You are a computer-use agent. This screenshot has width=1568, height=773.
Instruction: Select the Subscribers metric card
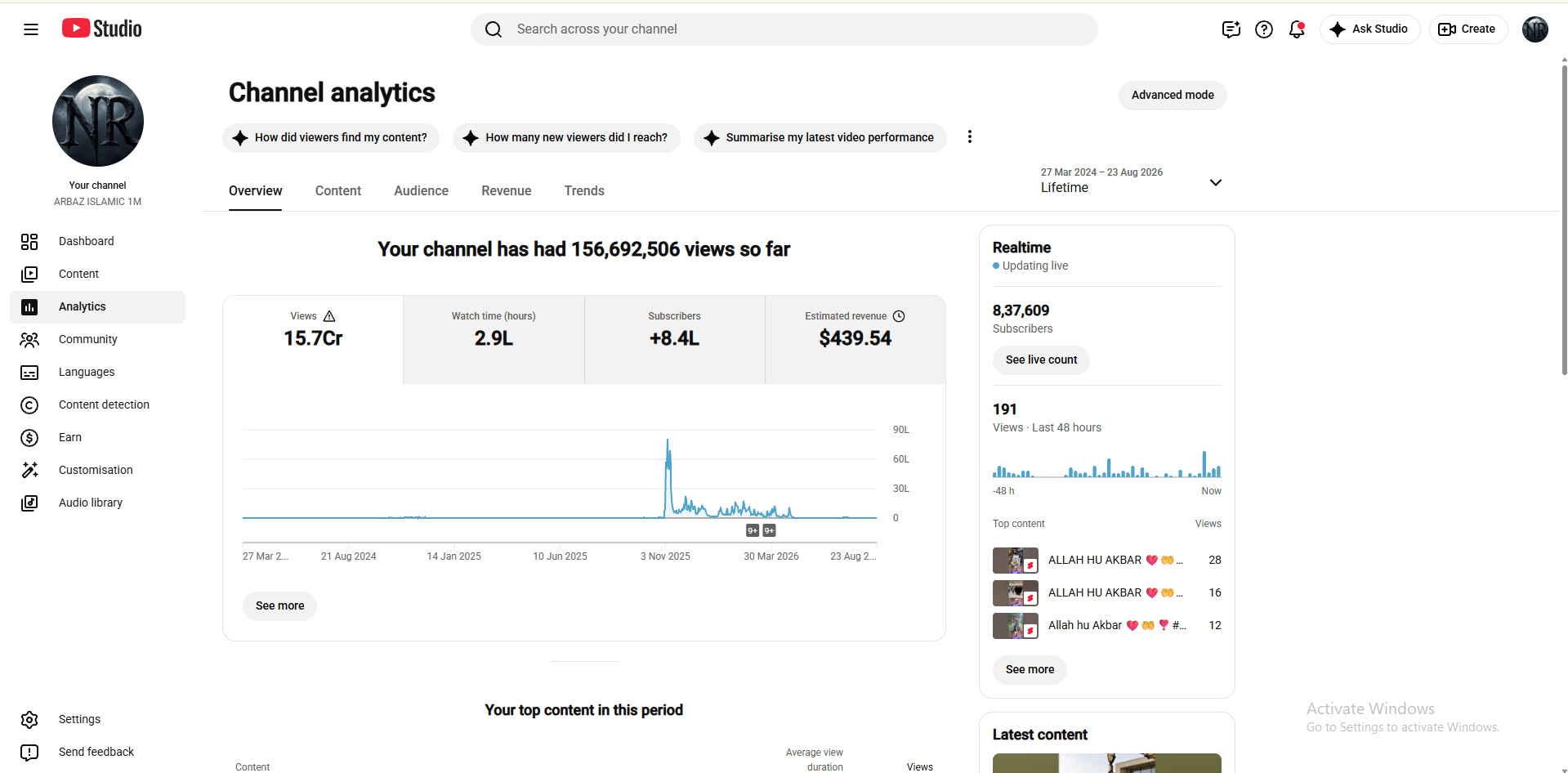675,340
